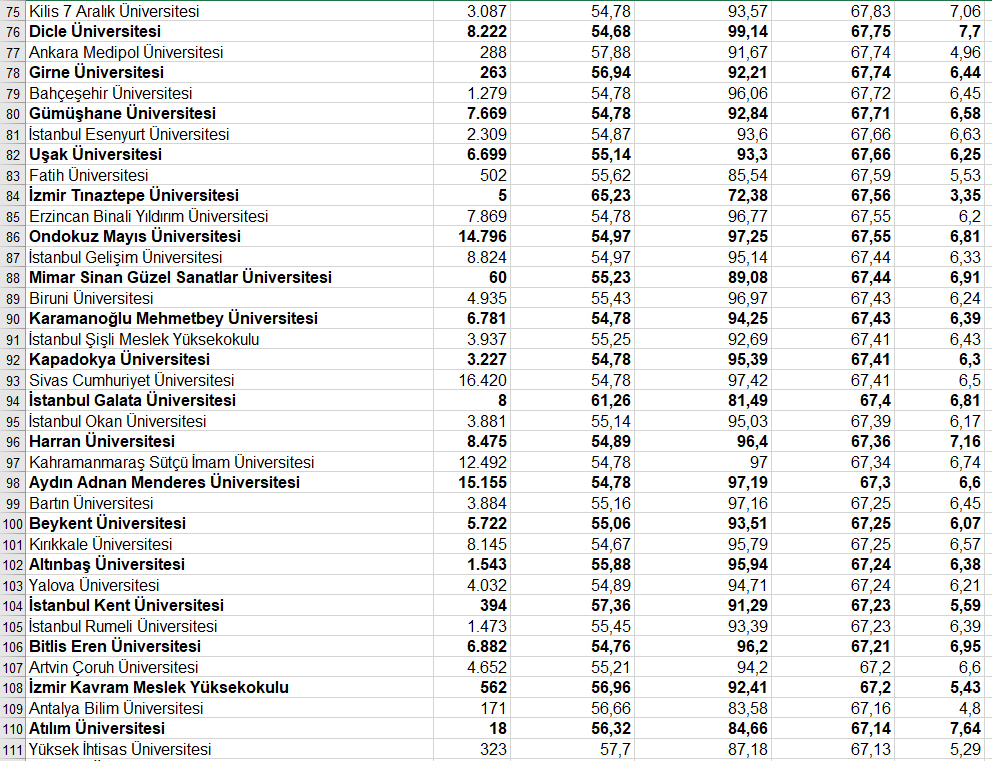992x761 pixels.
Task: Select 'İstanbul Kent Üniversitesi' cell
Action: 229,605
